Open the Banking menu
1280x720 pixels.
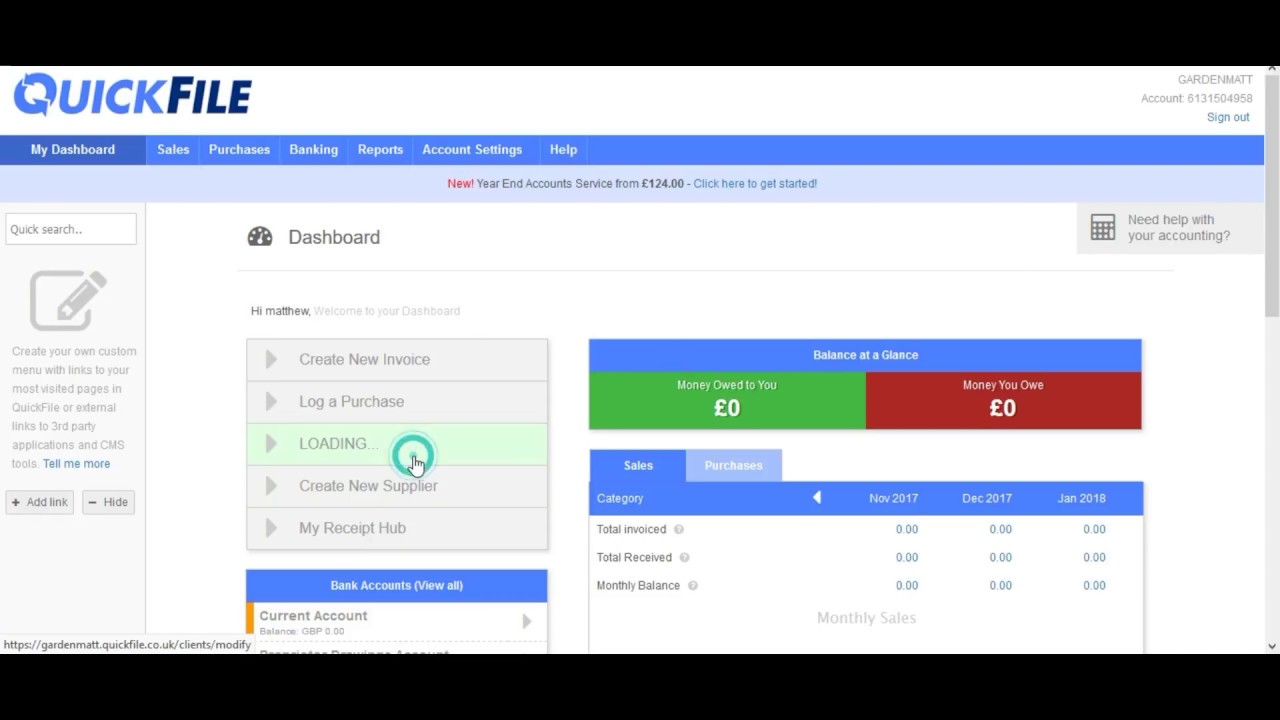tap(314, 150)
